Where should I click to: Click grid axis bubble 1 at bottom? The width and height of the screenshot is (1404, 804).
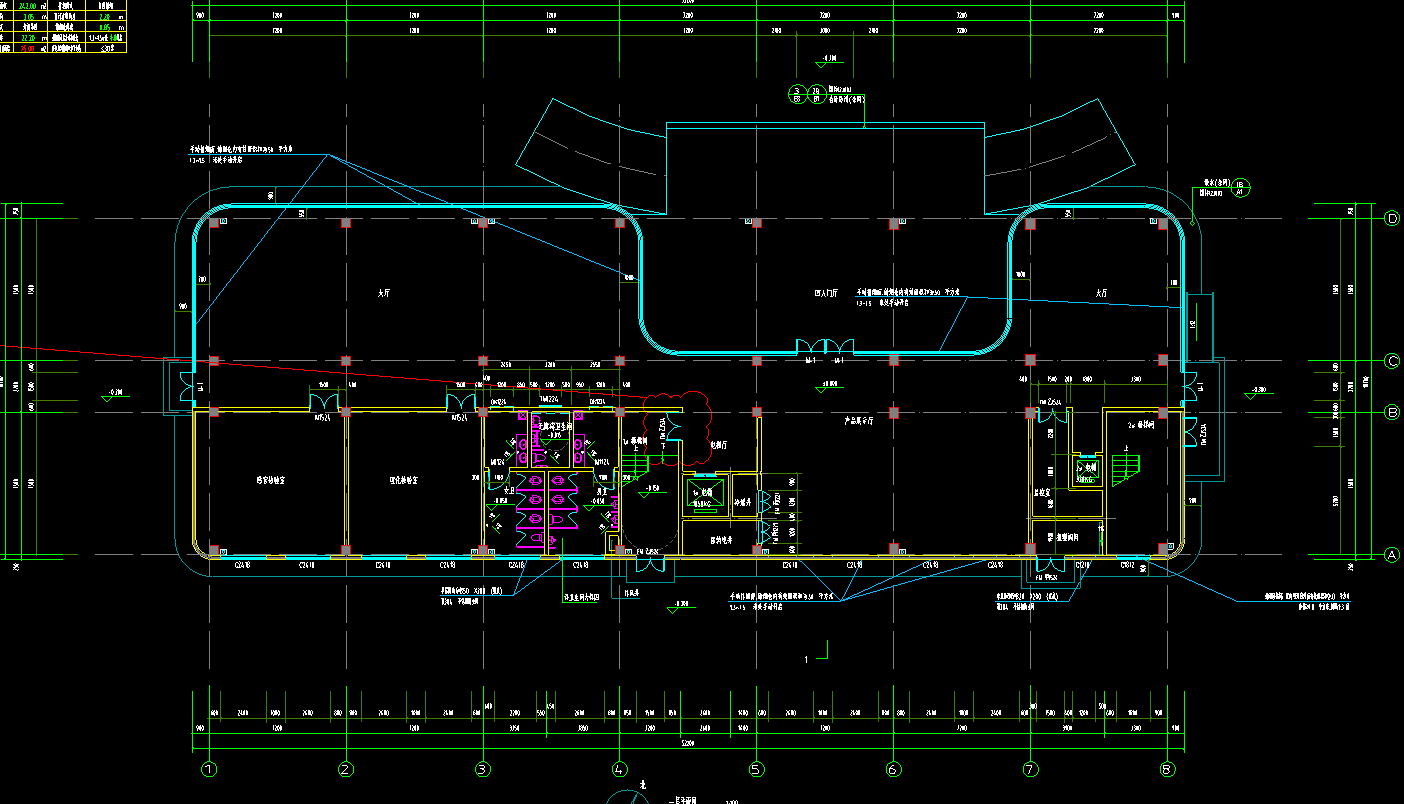[209, 769]
